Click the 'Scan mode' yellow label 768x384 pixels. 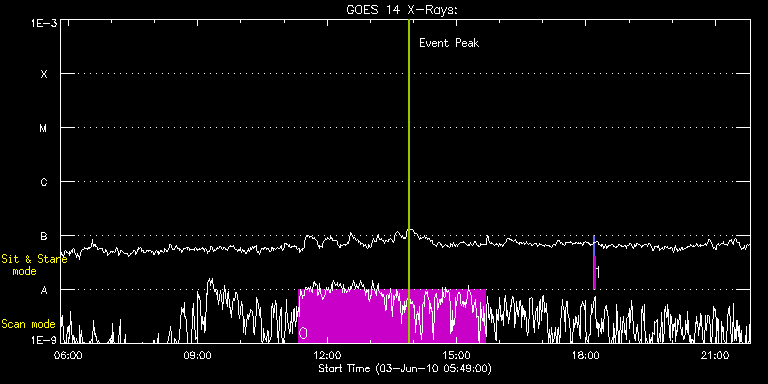coord(28,324)
